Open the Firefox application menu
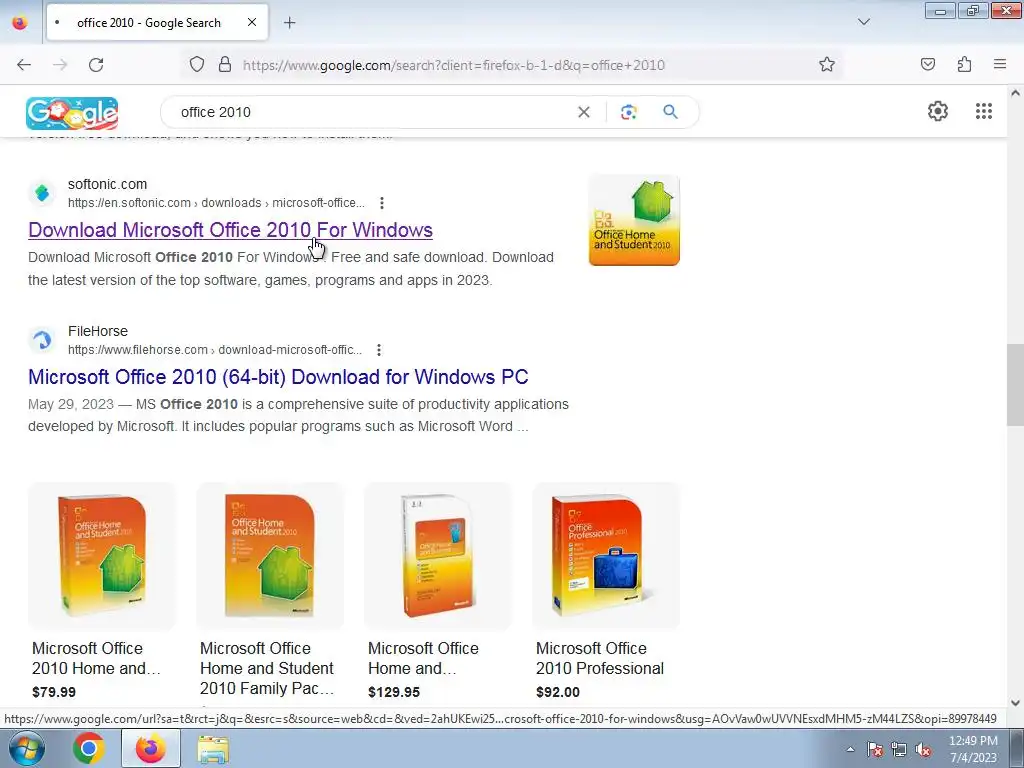This screenshot has height=768, width=1024. pos(1000,64)
